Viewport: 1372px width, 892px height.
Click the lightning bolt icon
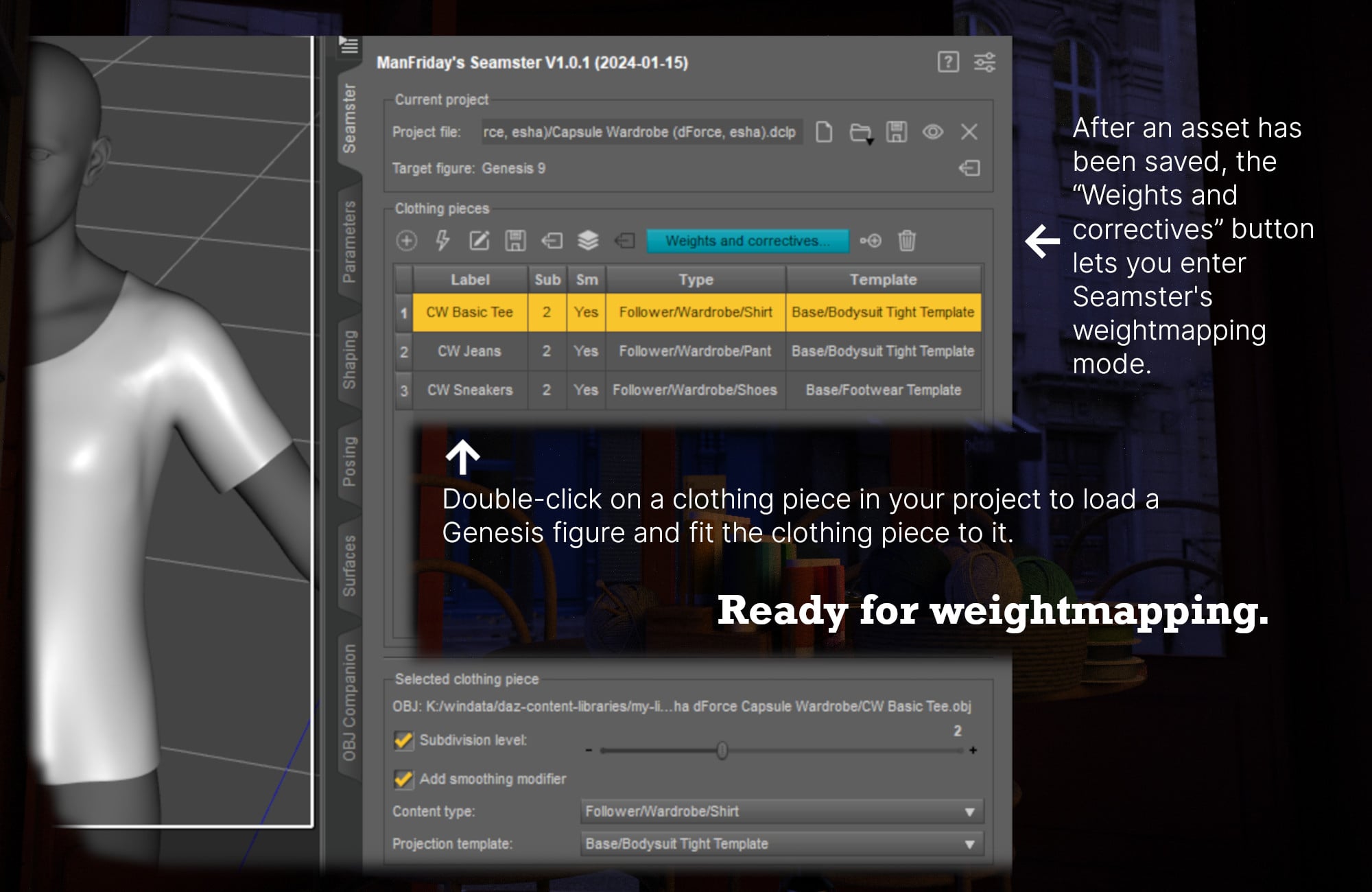[x=442, y=241]
